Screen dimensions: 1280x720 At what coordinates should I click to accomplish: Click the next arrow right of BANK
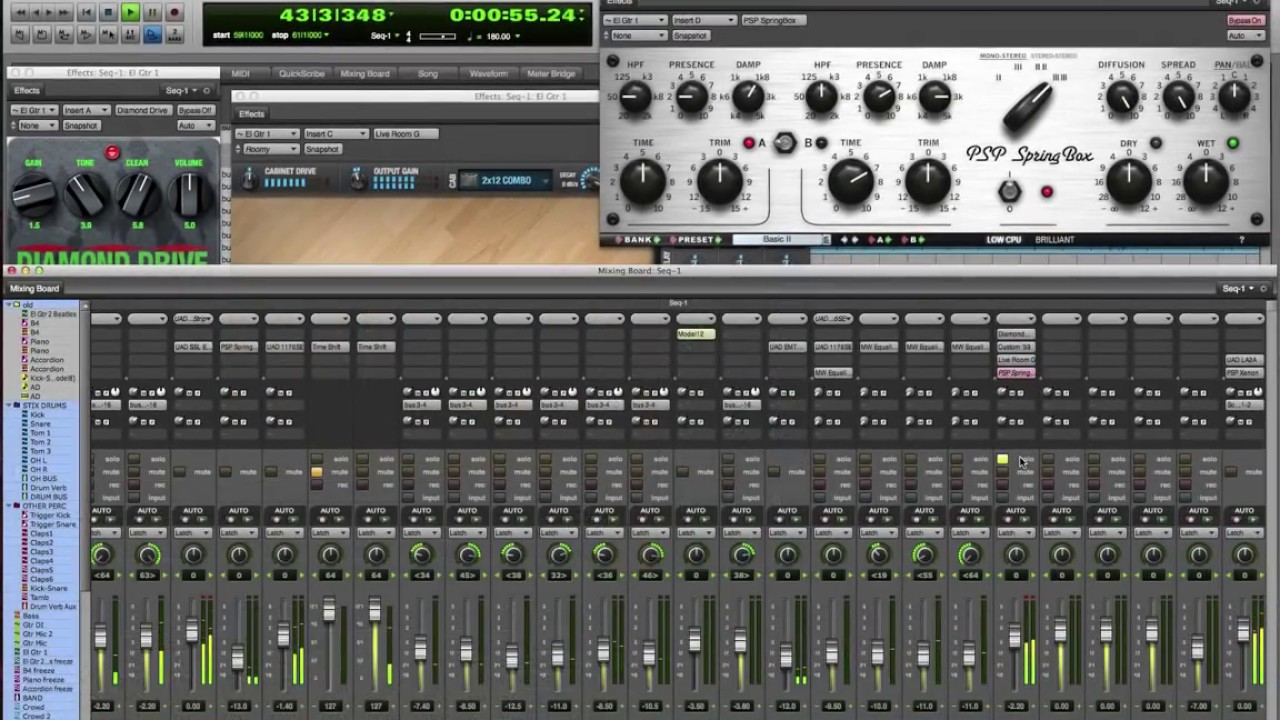[656, 240]
